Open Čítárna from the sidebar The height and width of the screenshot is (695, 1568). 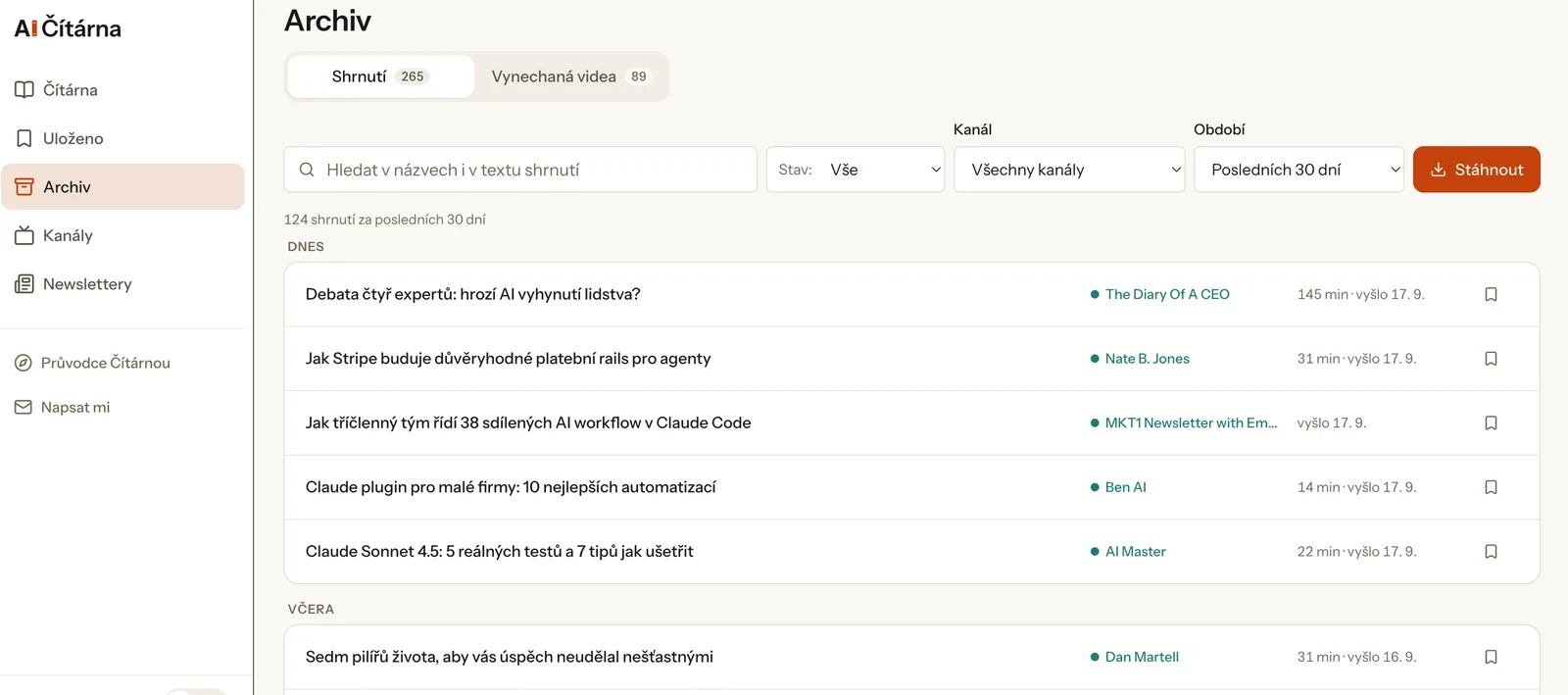122,90
